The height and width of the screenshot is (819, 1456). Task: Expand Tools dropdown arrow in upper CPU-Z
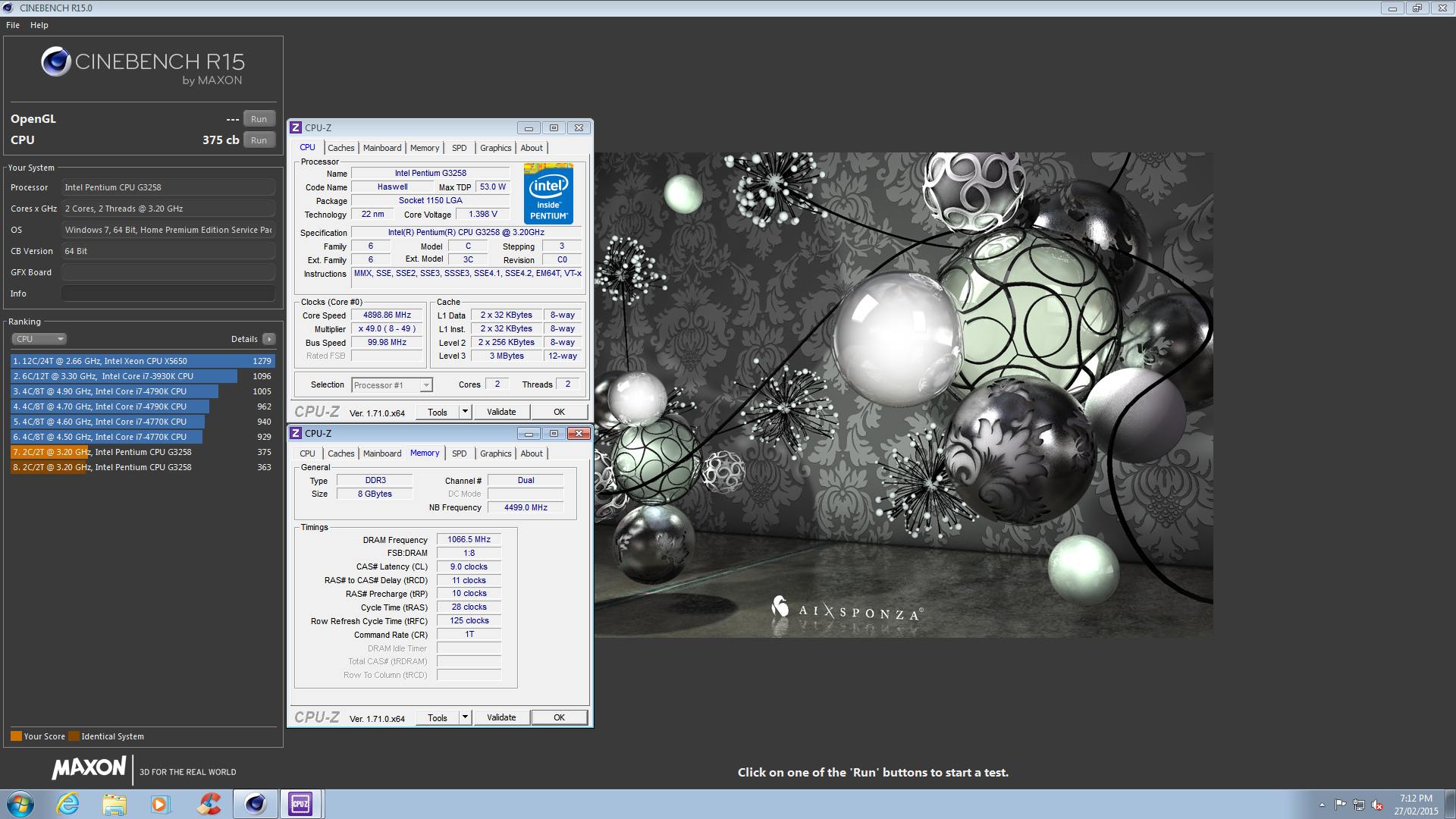point(465,413)
